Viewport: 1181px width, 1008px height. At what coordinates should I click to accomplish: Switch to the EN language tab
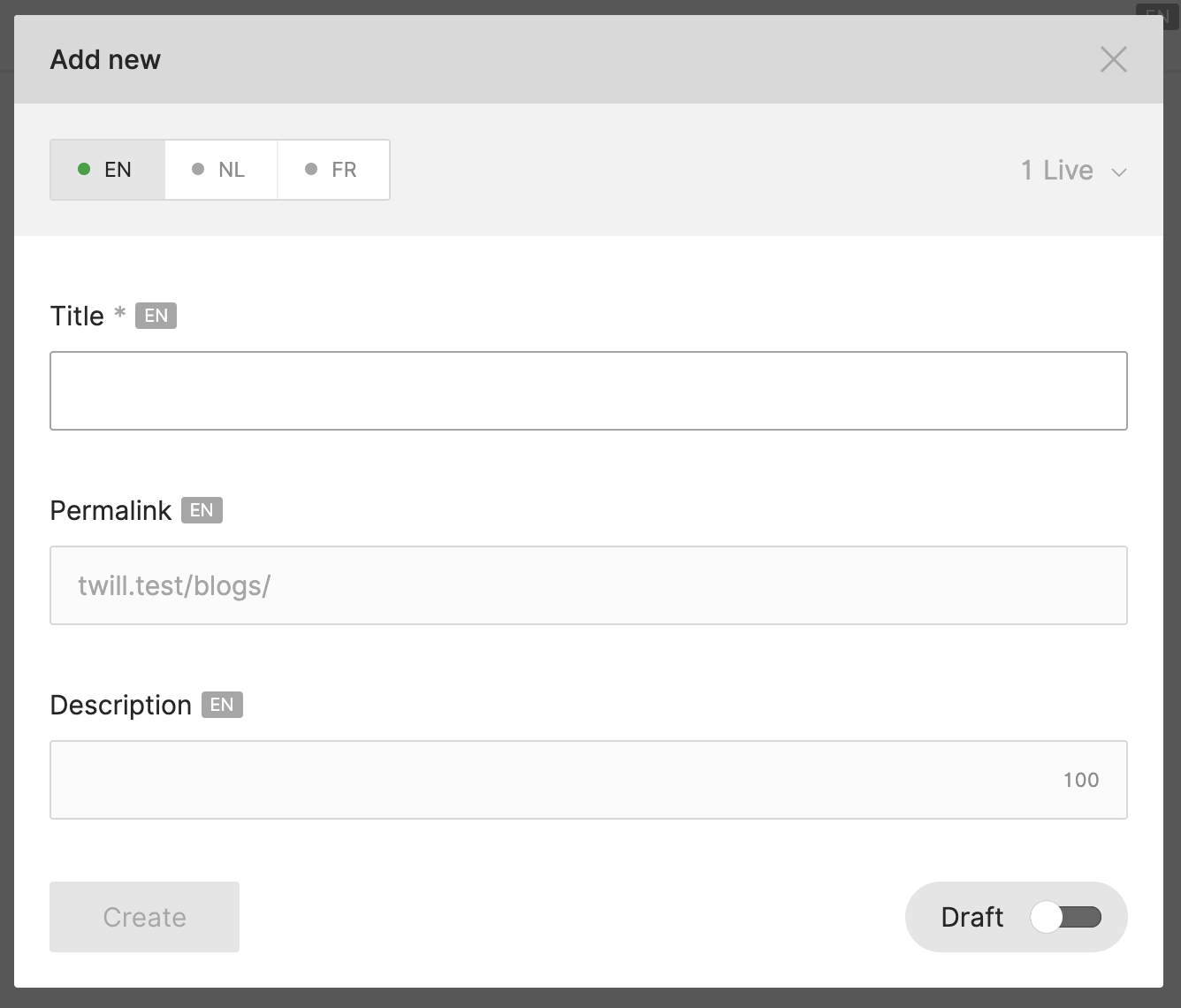(x=108, y=170)
